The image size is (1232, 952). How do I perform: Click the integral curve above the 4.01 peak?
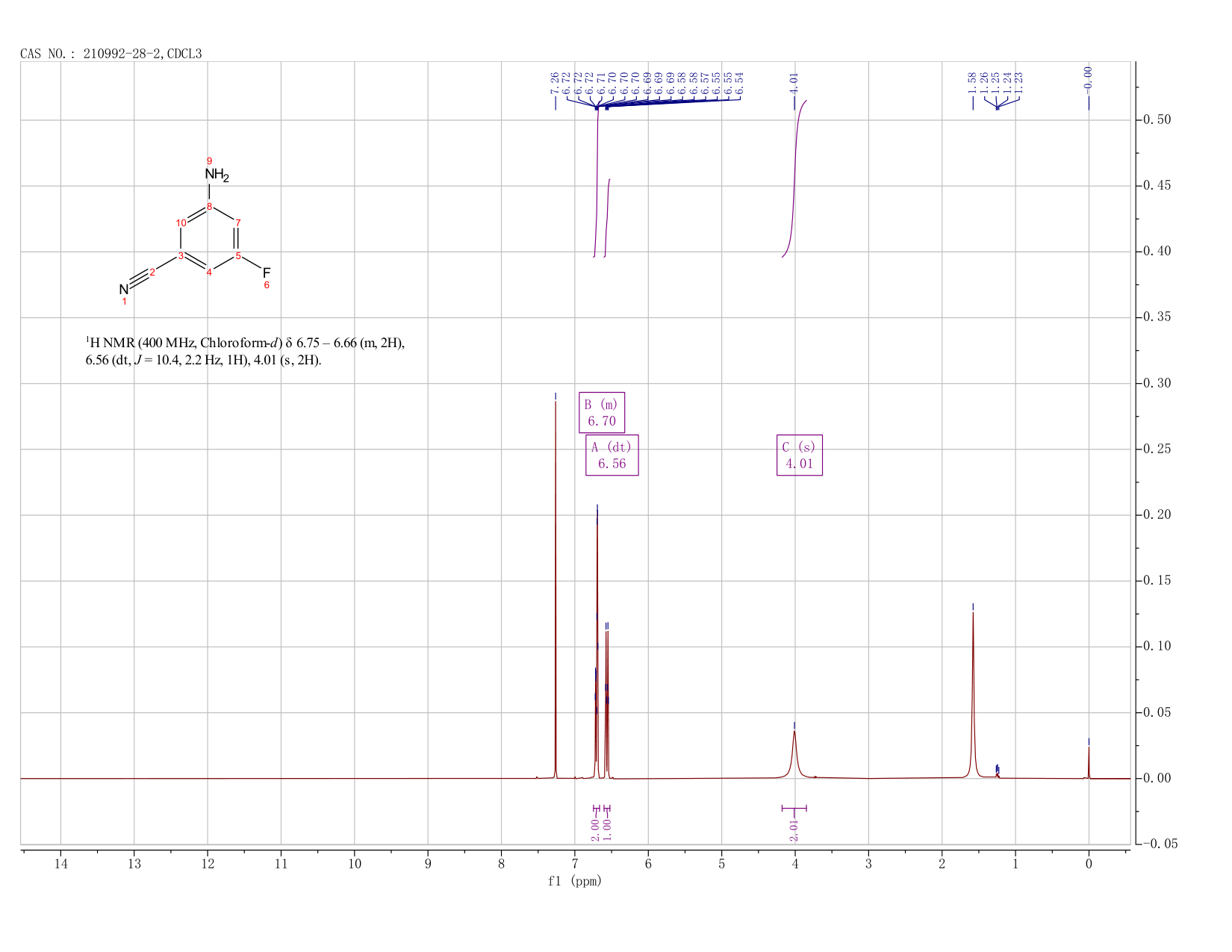coord(794,178)
